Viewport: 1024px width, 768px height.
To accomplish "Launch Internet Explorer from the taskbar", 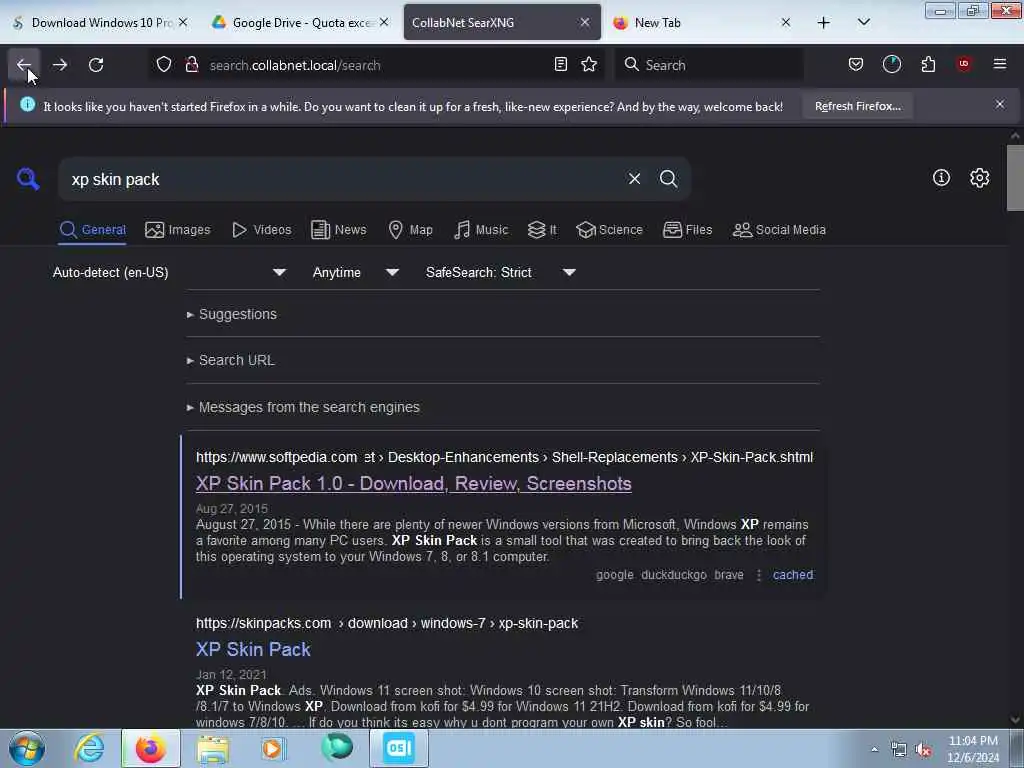I will point(89,748).
